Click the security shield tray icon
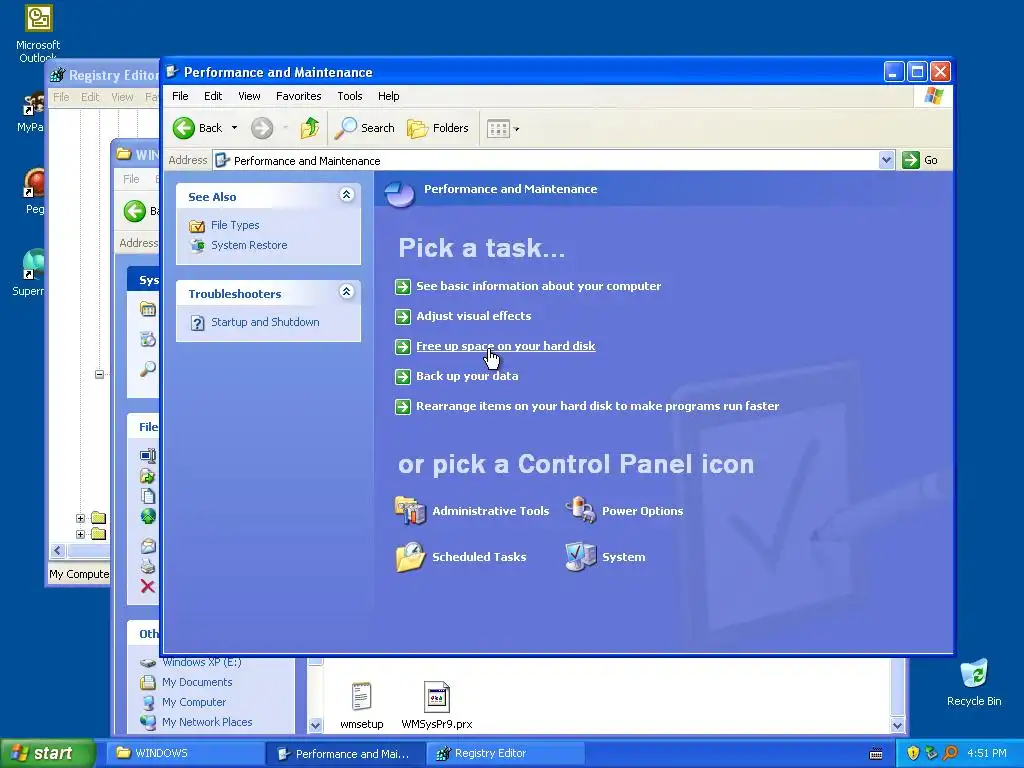 click(913, 753)
